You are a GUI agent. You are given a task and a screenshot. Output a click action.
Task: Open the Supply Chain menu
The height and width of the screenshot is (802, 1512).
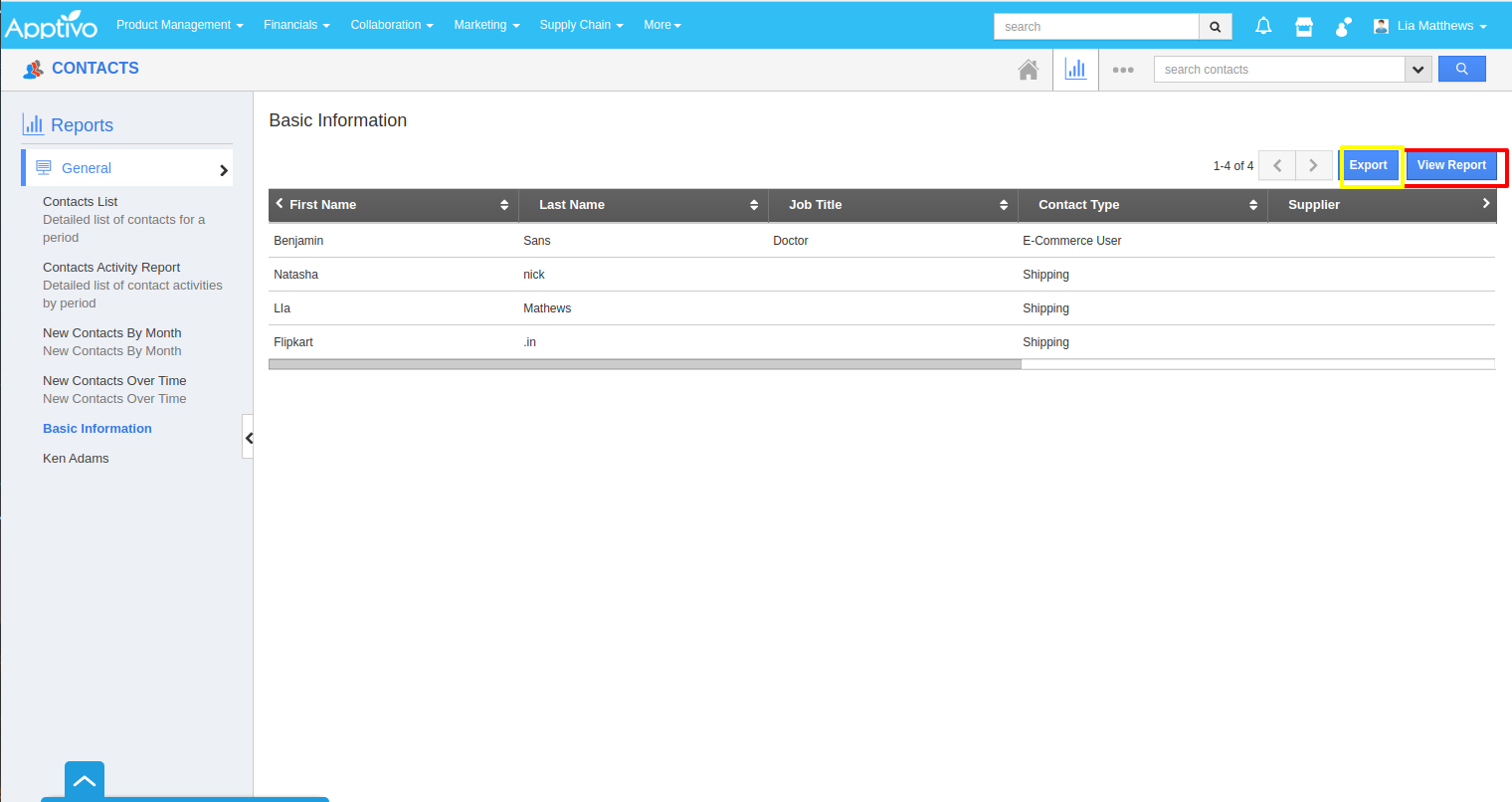click(581, 25)
